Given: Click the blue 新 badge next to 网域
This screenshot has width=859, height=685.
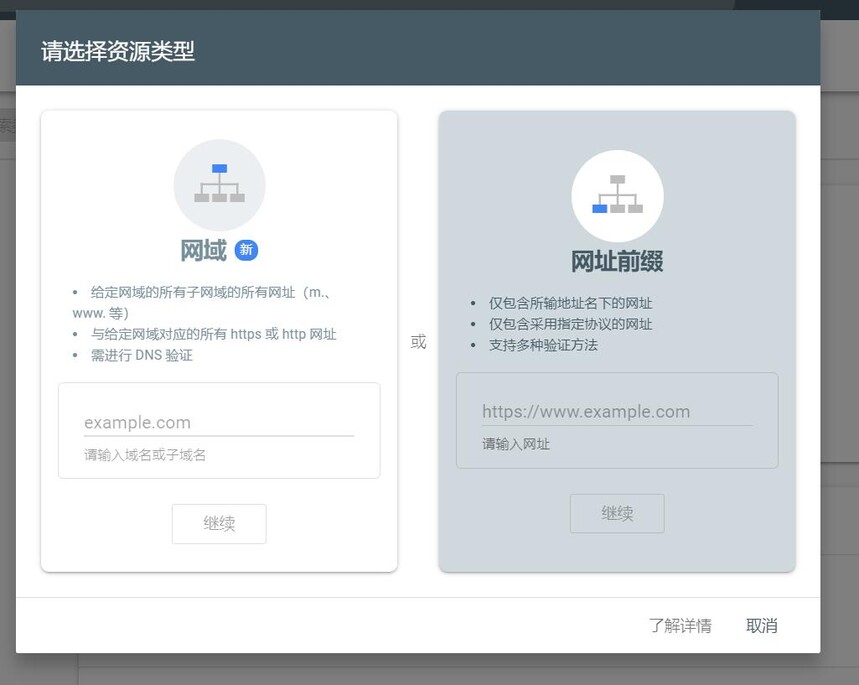Looking at the screenshot, I should [246, 250].
